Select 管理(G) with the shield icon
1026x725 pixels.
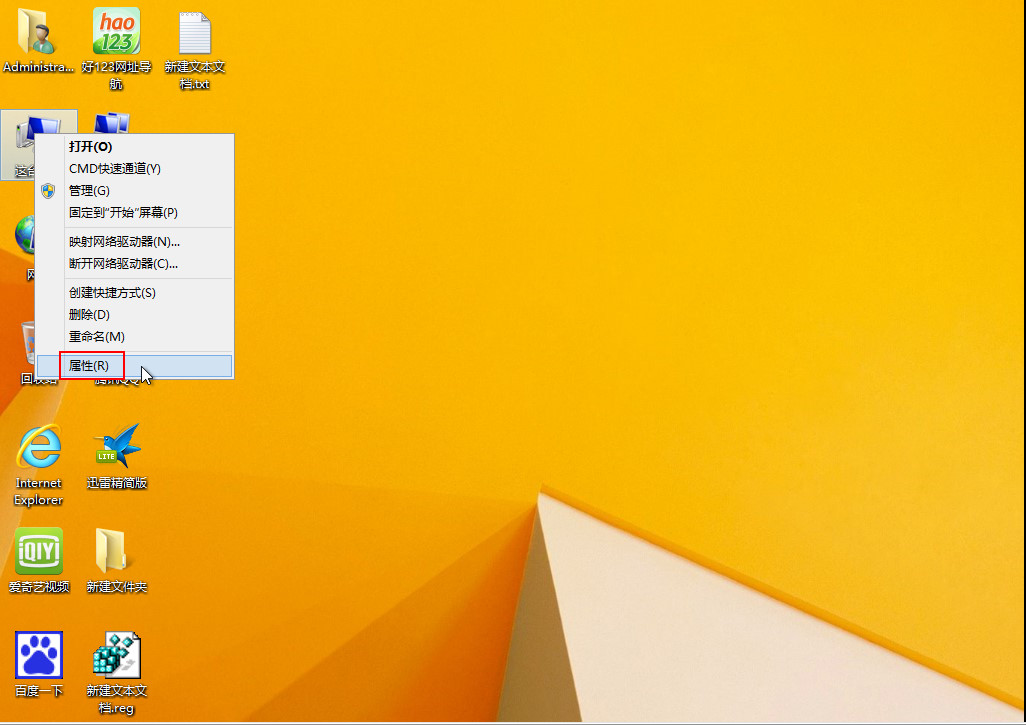click(89, 191)
